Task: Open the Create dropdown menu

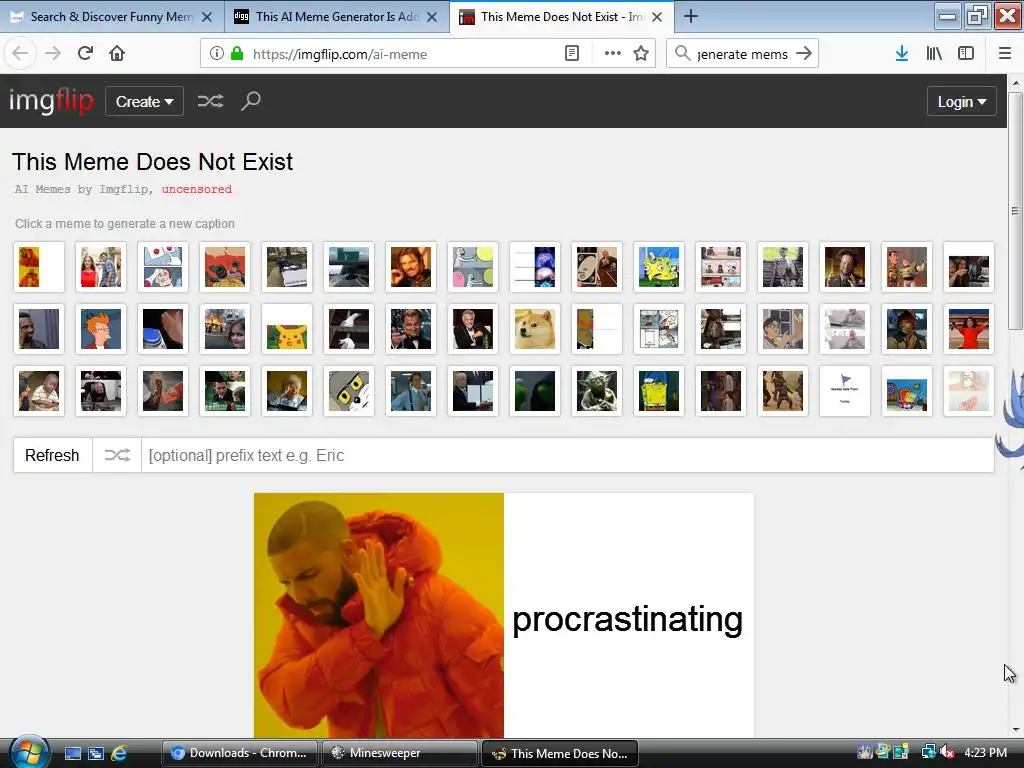Action: [144, 101]
